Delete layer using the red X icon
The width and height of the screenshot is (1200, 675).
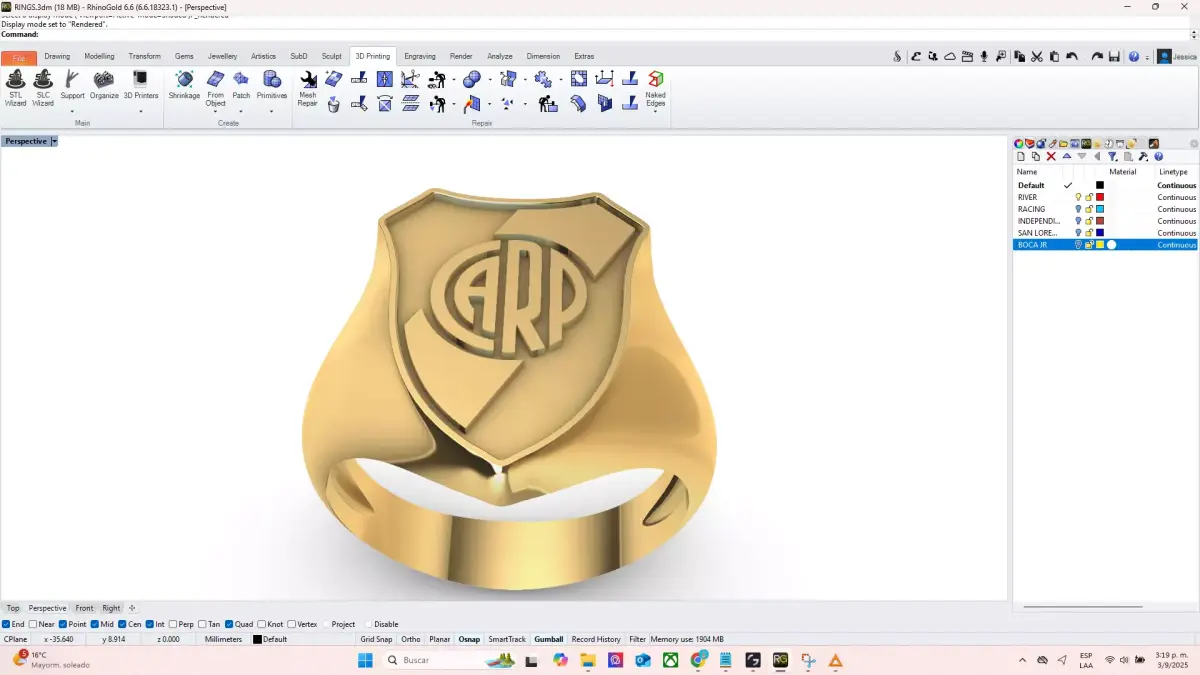pyautogui.click(x=1051, y=157)
